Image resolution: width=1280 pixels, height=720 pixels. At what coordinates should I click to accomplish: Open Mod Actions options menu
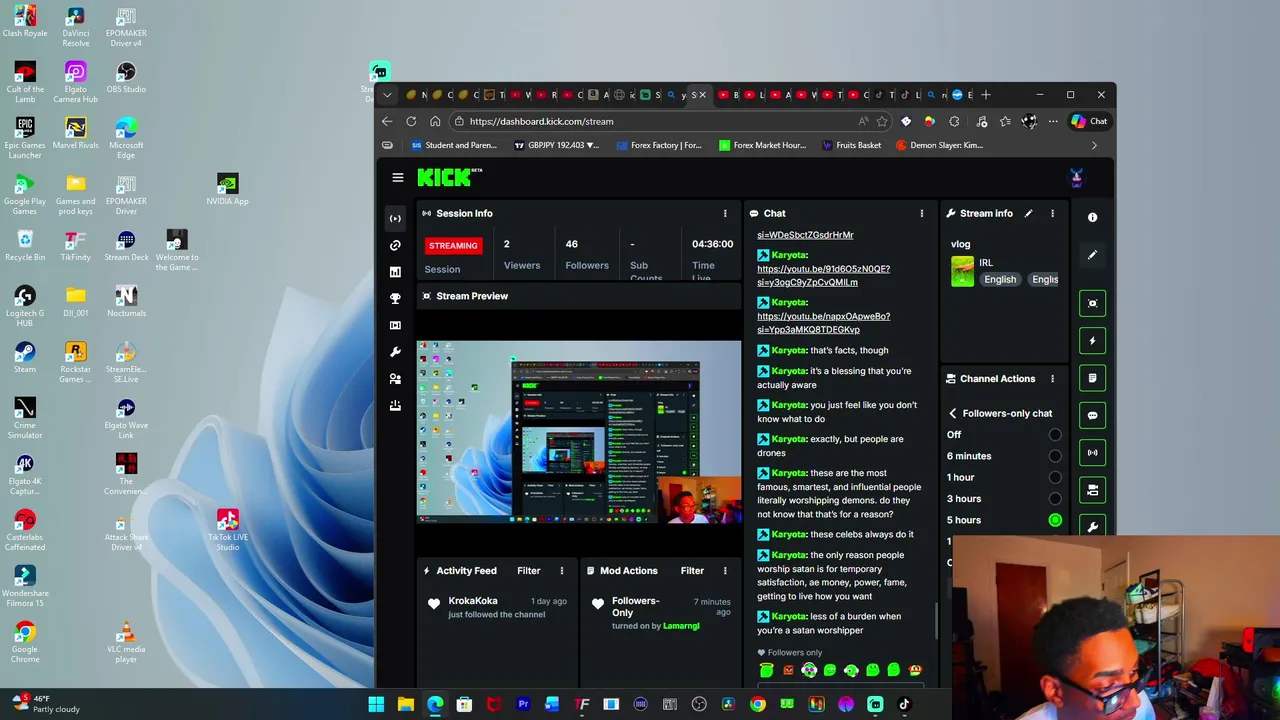pyautogui.click(x=725, y=571)
